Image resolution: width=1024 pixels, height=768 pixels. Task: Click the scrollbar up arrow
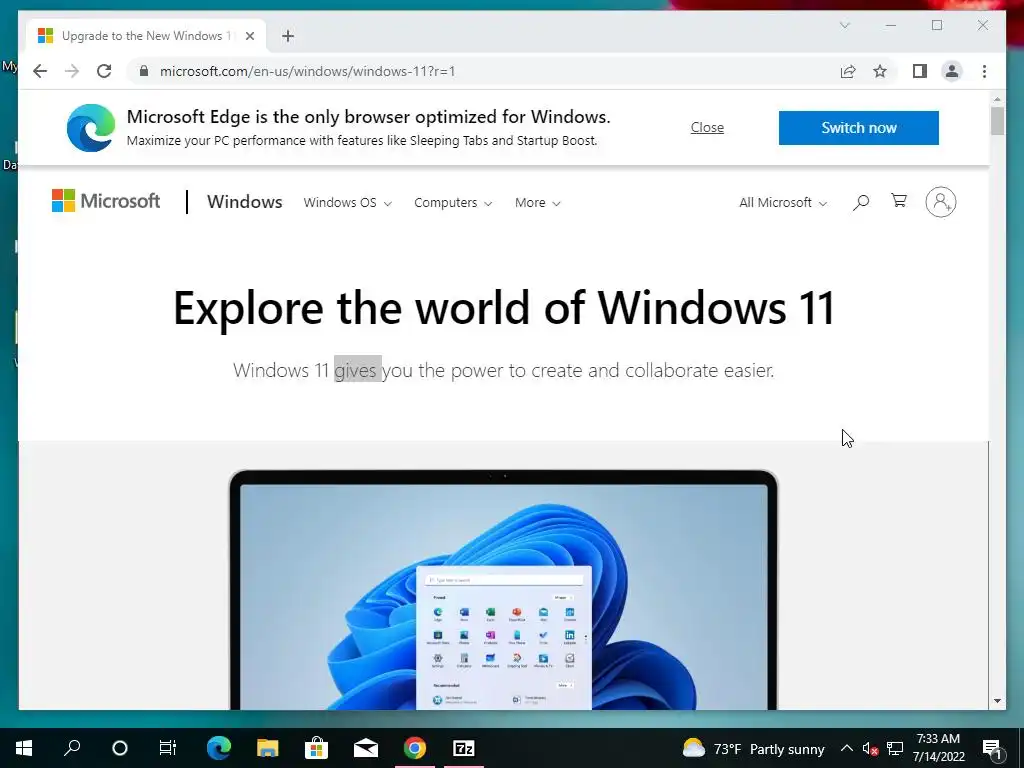[x=997, y=99]
